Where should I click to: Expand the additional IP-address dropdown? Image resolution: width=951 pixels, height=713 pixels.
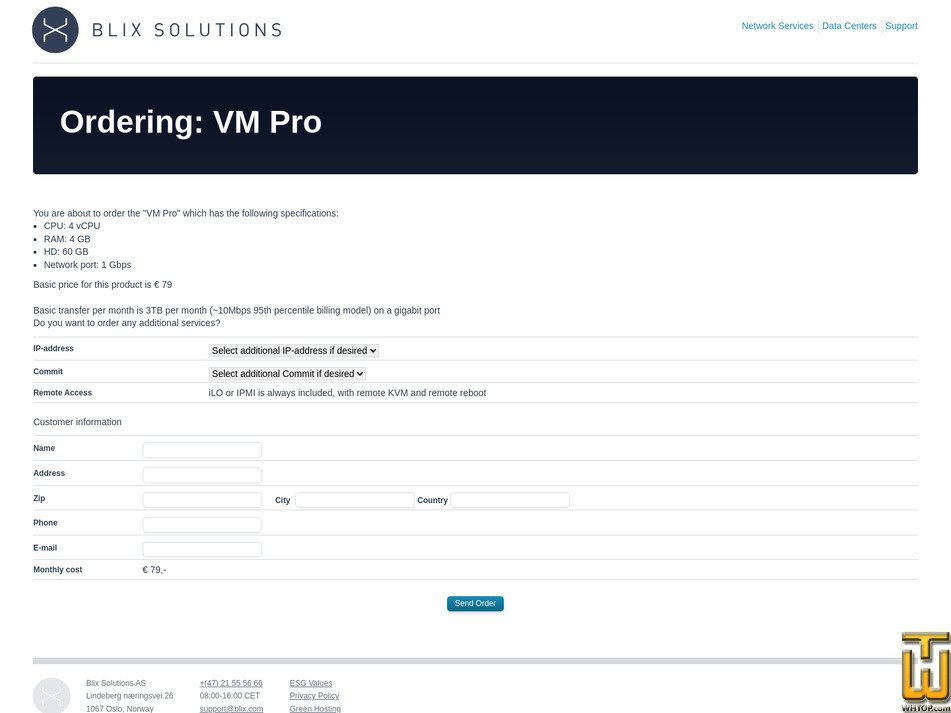tap(294, 350)
